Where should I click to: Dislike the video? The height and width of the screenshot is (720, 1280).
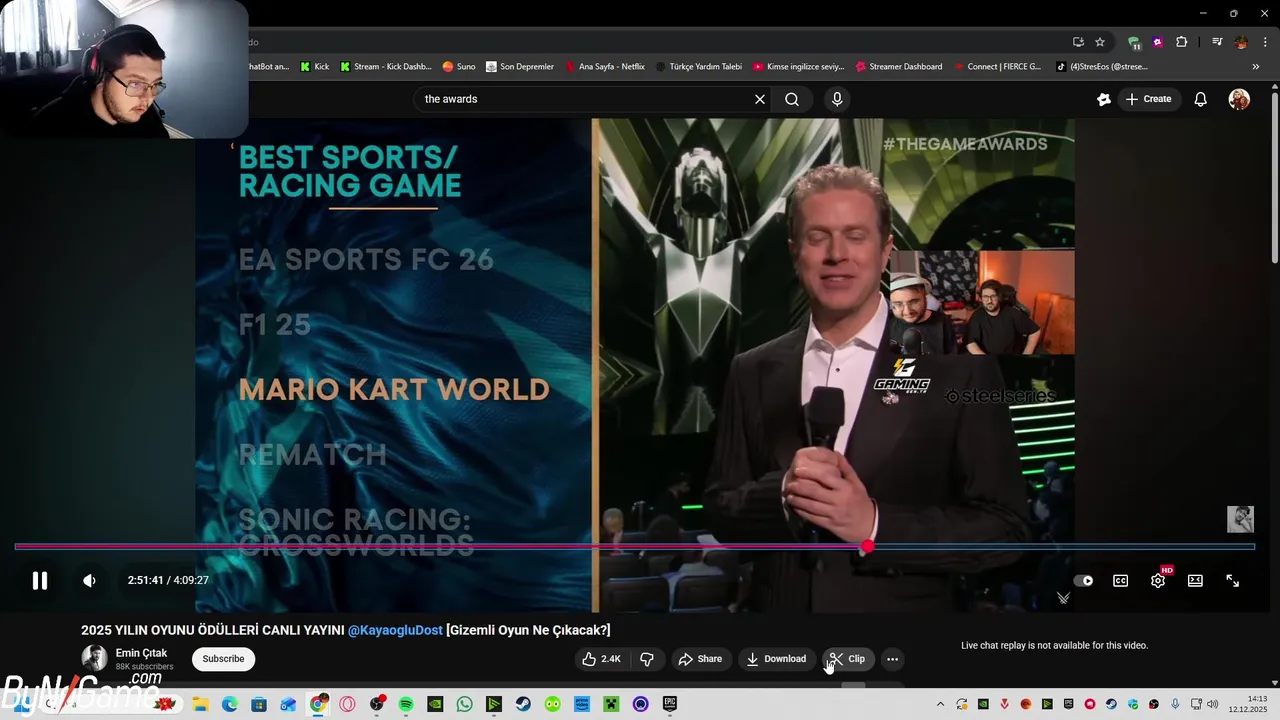(x=647, y=659)
